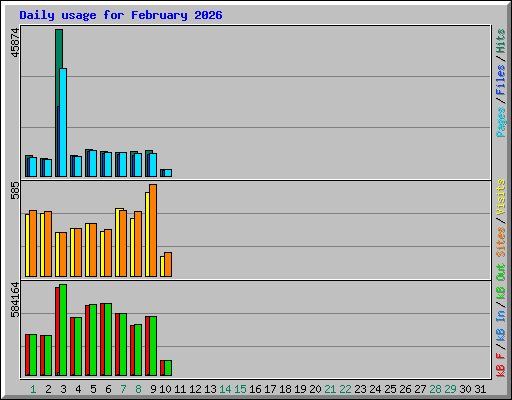The height and width of the screenshot is (400, 512).
Task: Click day 7 on the x-axis
Action: (x=123, y=389)
